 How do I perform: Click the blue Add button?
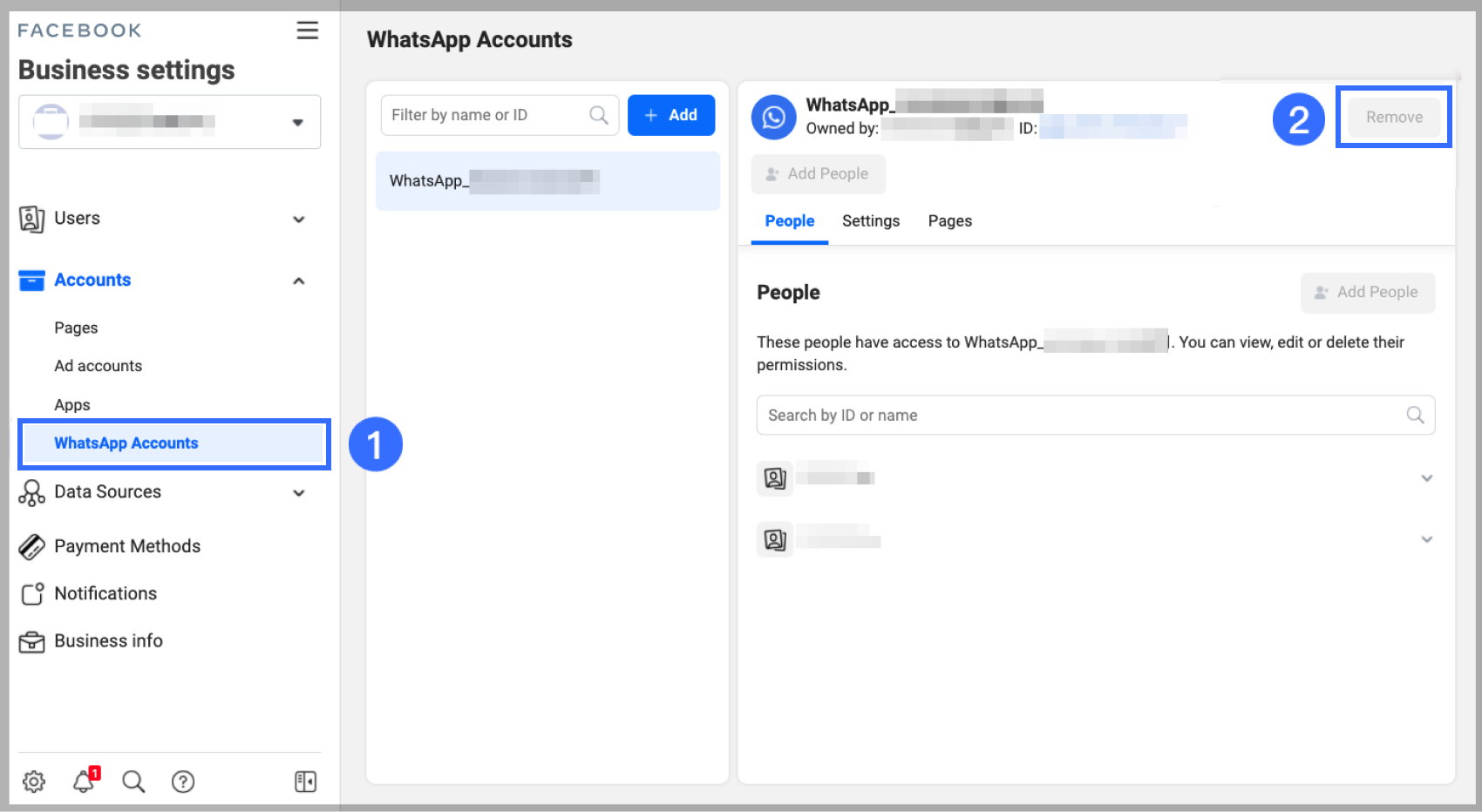tap(671, 115)
